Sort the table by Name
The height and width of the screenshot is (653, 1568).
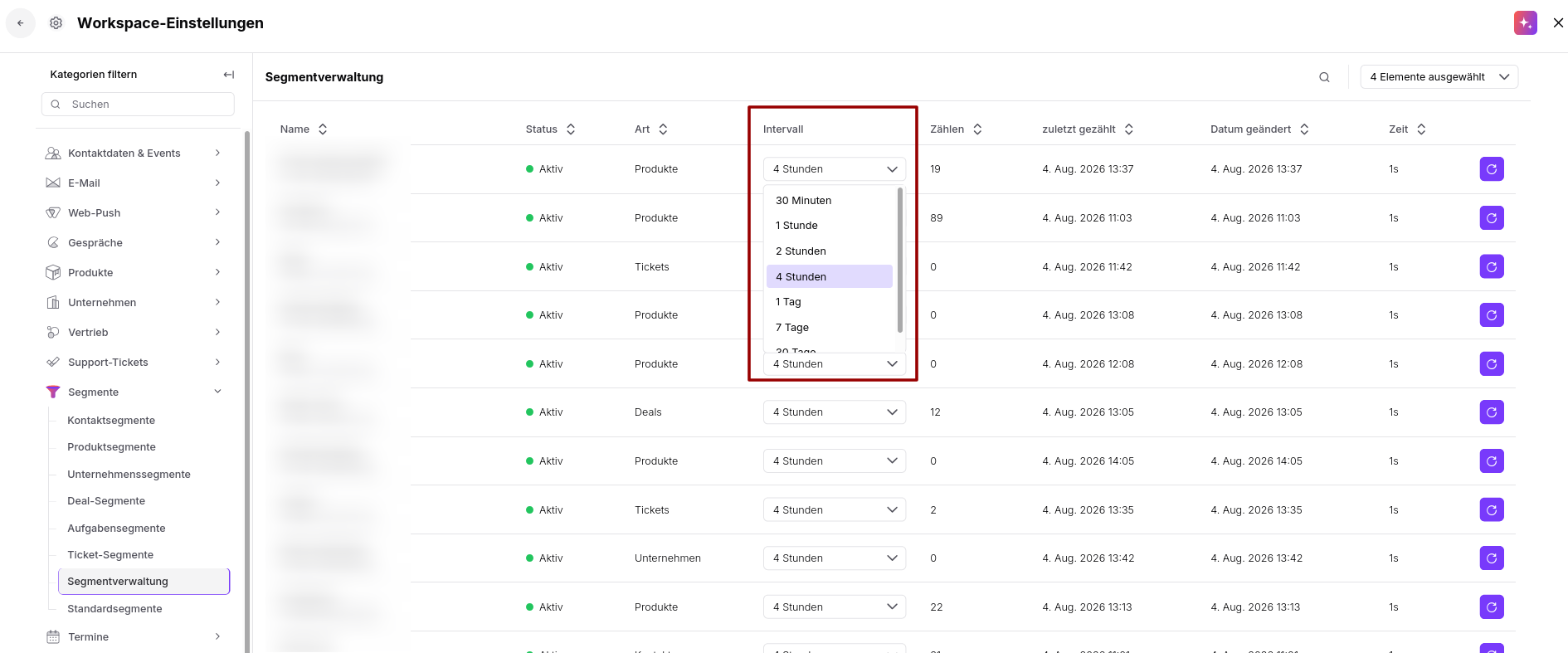323,129
